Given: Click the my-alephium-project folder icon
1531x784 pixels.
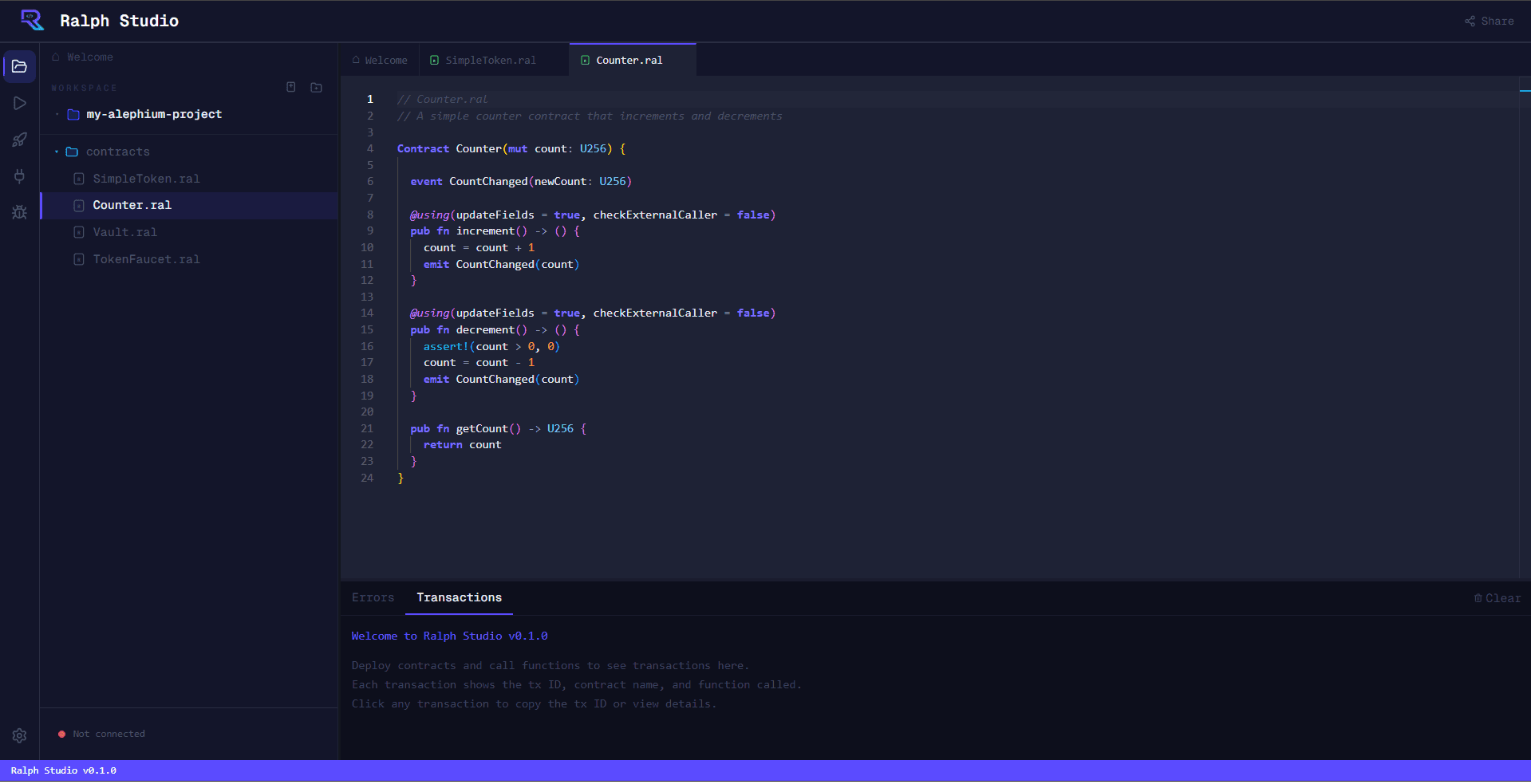Looking at the screenshot, I should (x=73, y=114).
